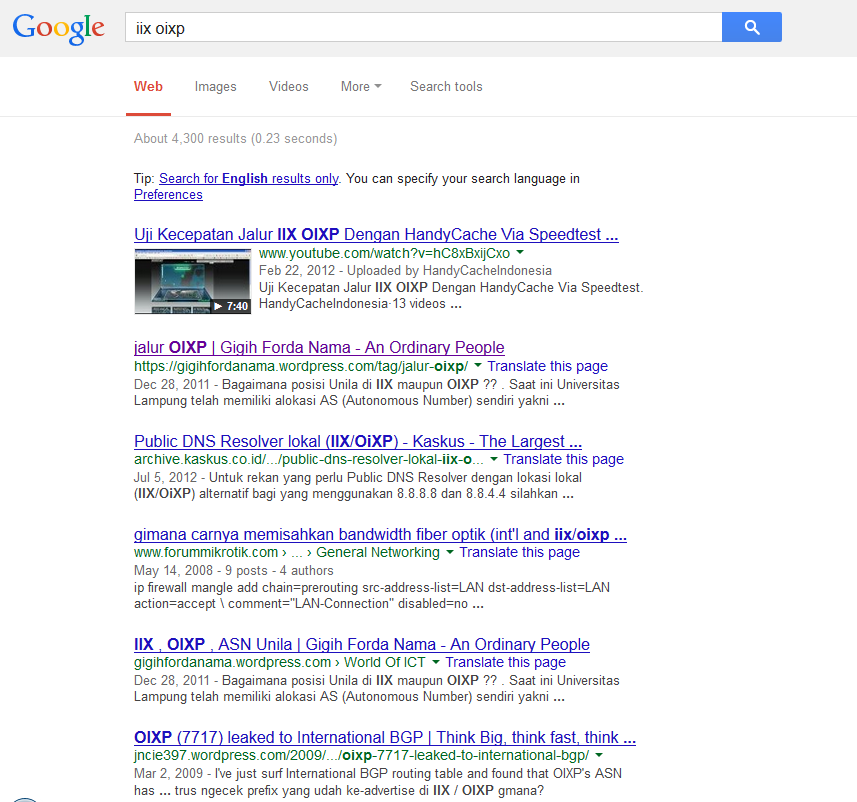857x802 pixels.
Task: Expand arrow beside World Of ICT breadcrumb
Action: (x=436, y=662)
